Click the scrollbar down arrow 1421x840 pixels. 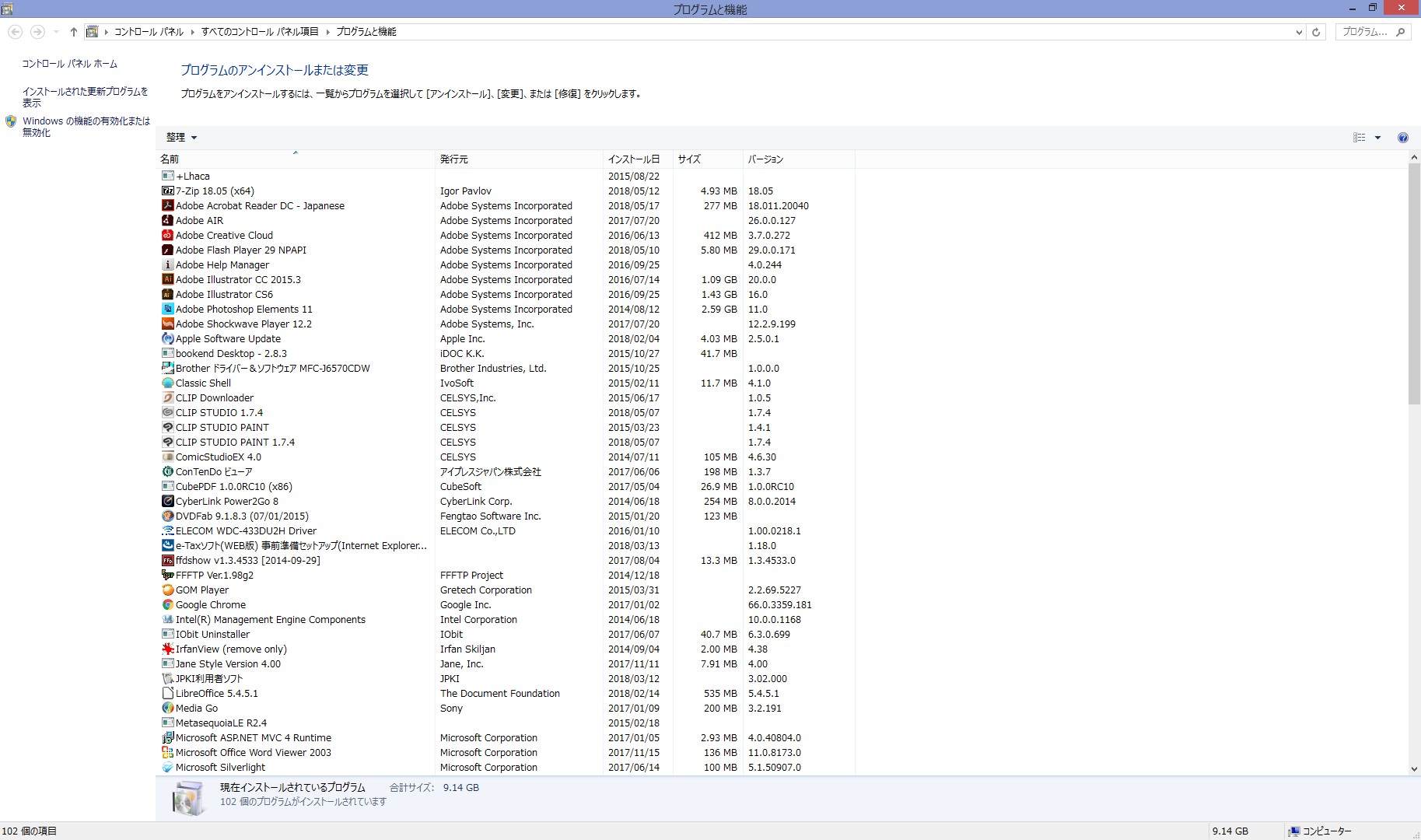(1414, 769)
